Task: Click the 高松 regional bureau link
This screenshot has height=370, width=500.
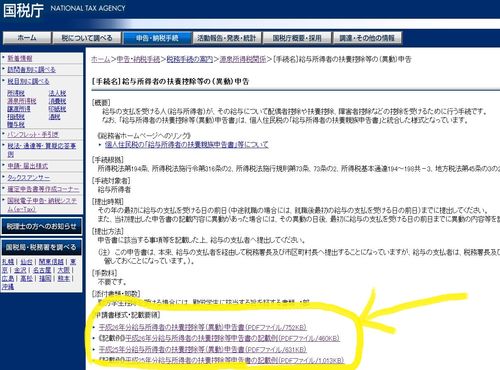Action: 26,278
